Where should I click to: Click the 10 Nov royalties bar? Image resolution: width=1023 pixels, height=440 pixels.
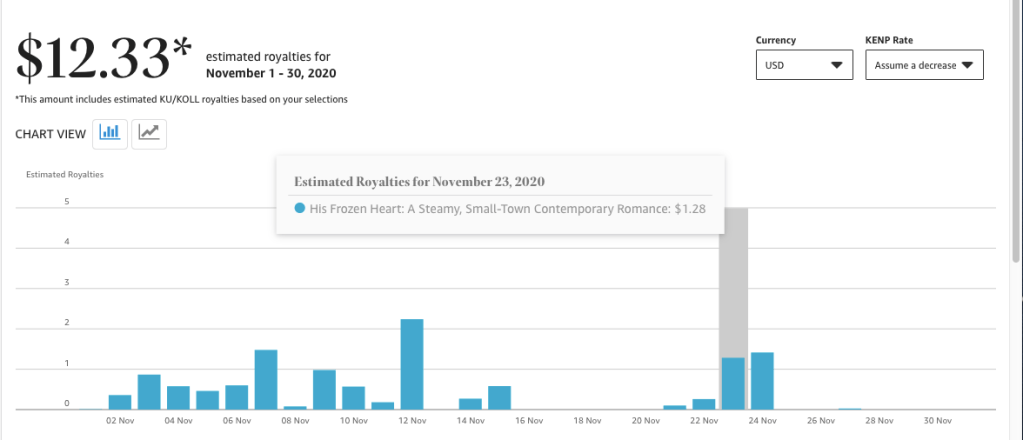(353, 397)
